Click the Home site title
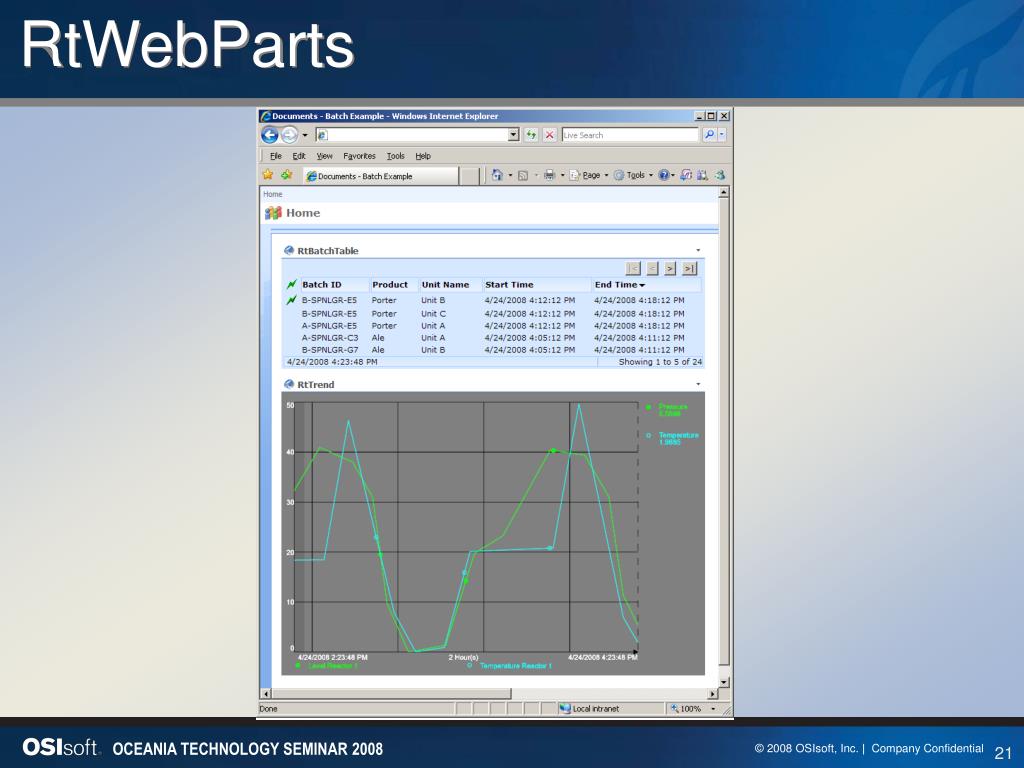 coord(303,213)
